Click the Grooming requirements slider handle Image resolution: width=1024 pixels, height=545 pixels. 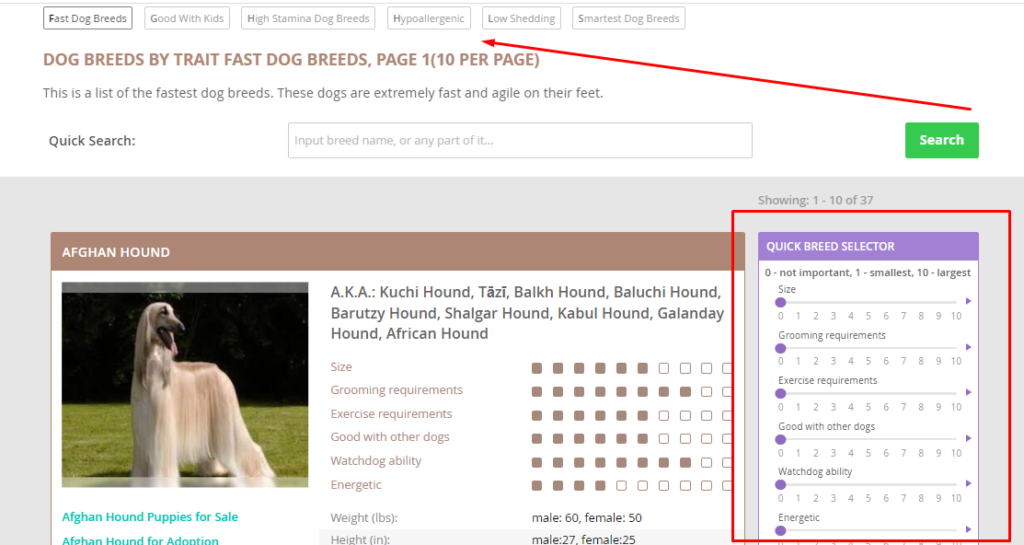(x=780, y=348)
